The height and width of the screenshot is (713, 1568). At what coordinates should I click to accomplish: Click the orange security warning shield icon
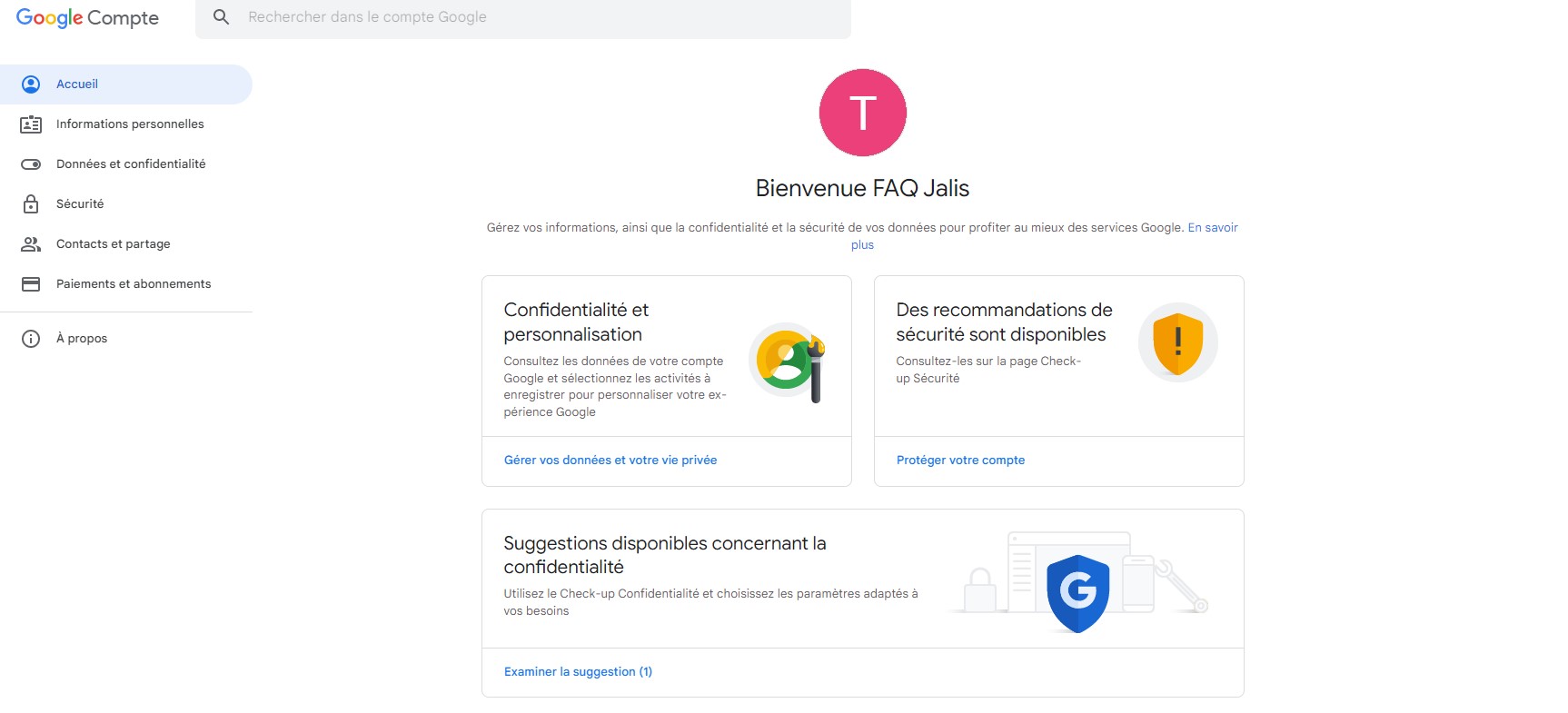pyautogui.click(x=1177, y=342)
